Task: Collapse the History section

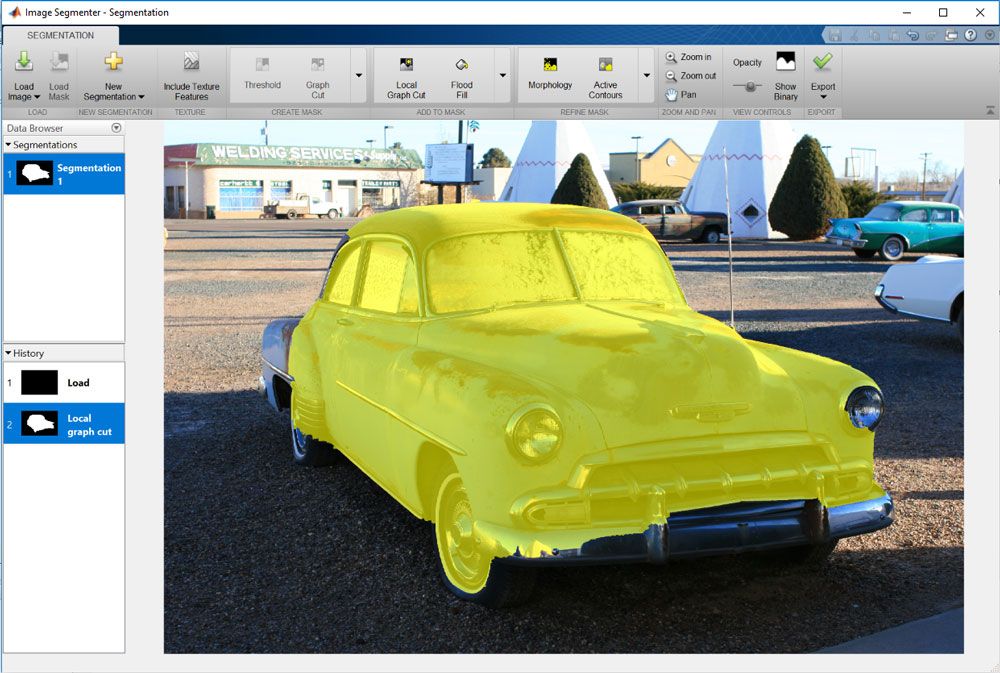Action: point(8,353)
